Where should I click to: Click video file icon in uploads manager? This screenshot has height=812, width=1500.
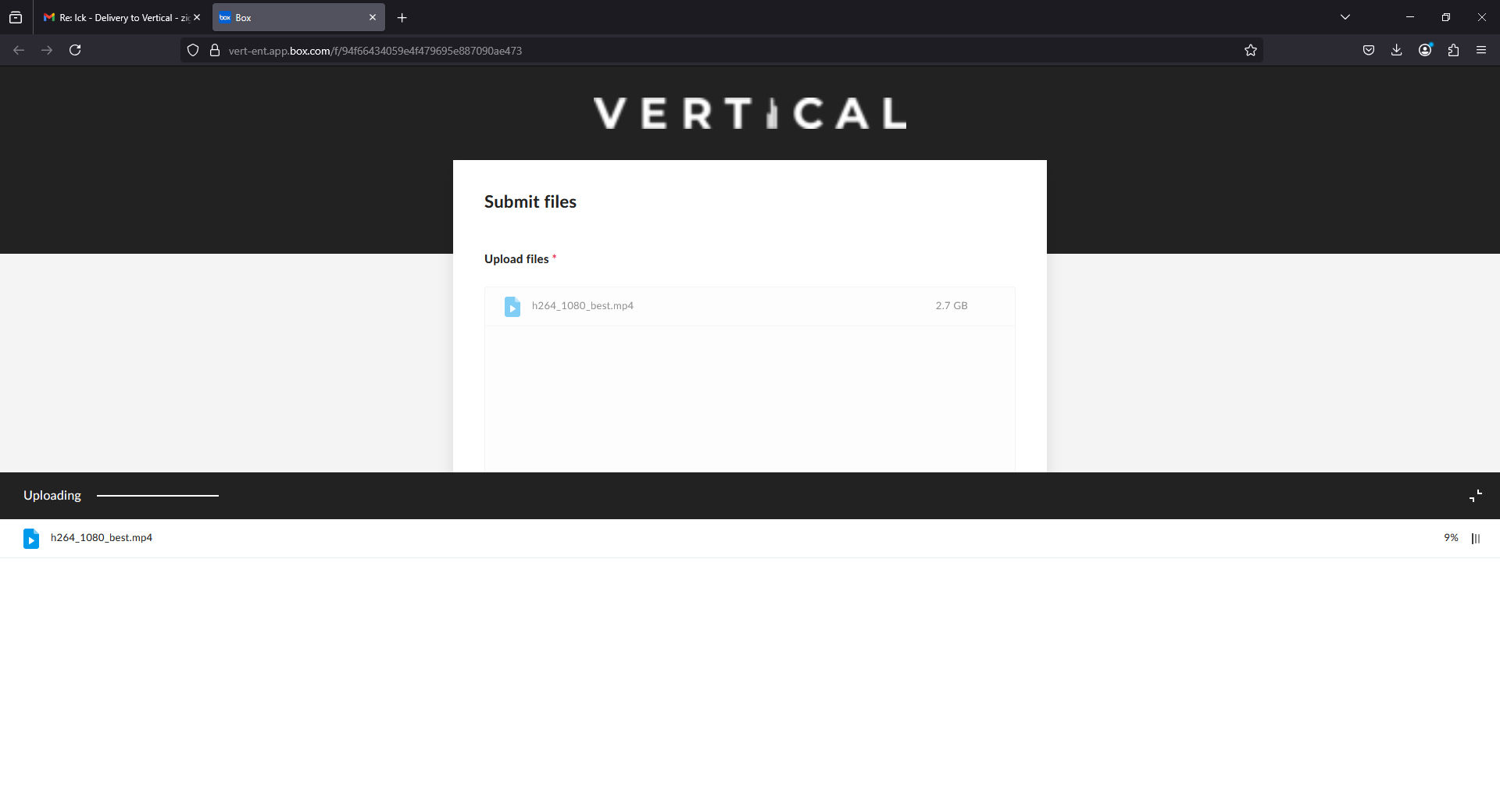pos(31,539)
